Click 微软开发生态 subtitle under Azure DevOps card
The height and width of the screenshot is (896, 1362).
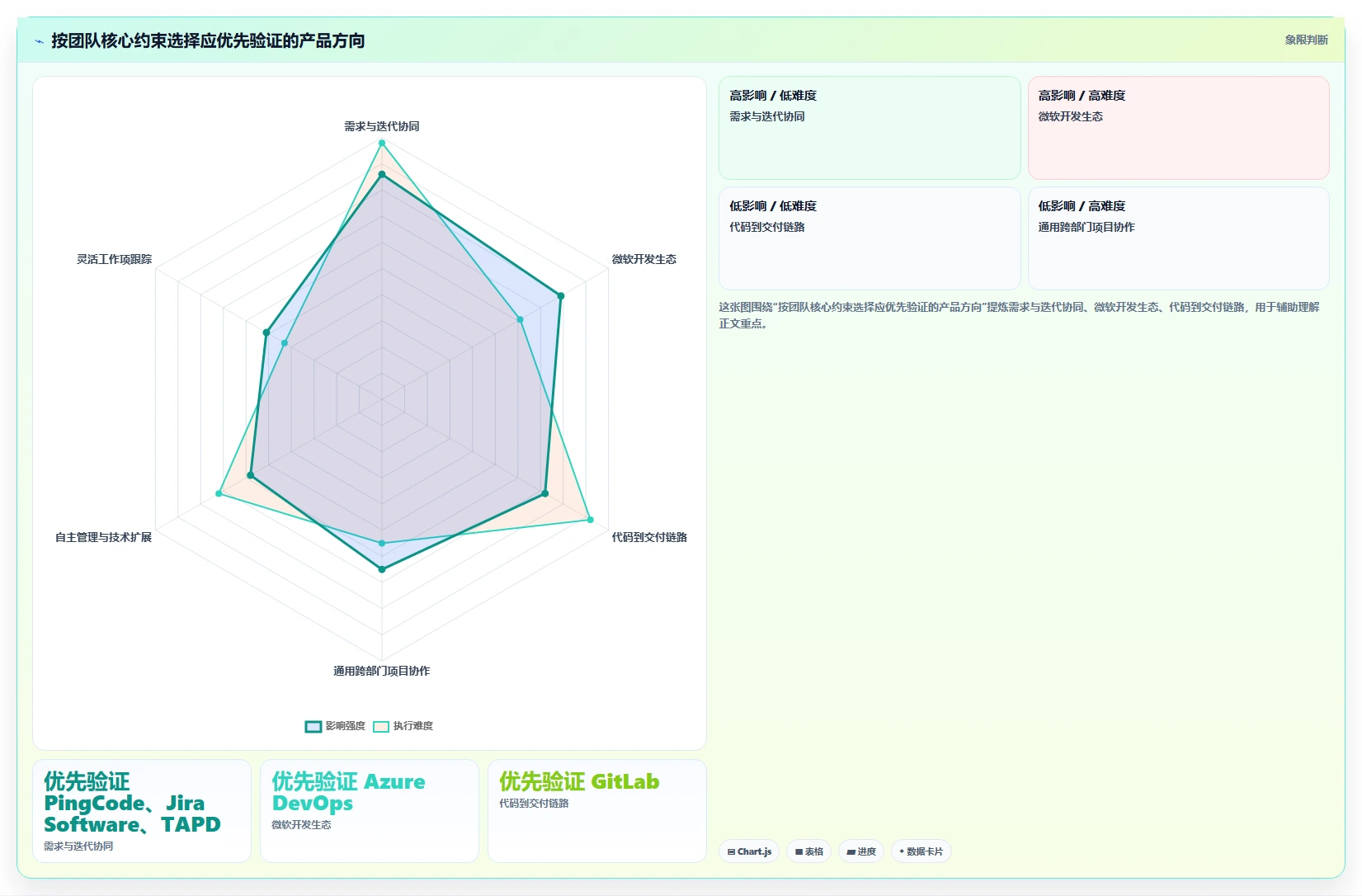click(302, 824)
